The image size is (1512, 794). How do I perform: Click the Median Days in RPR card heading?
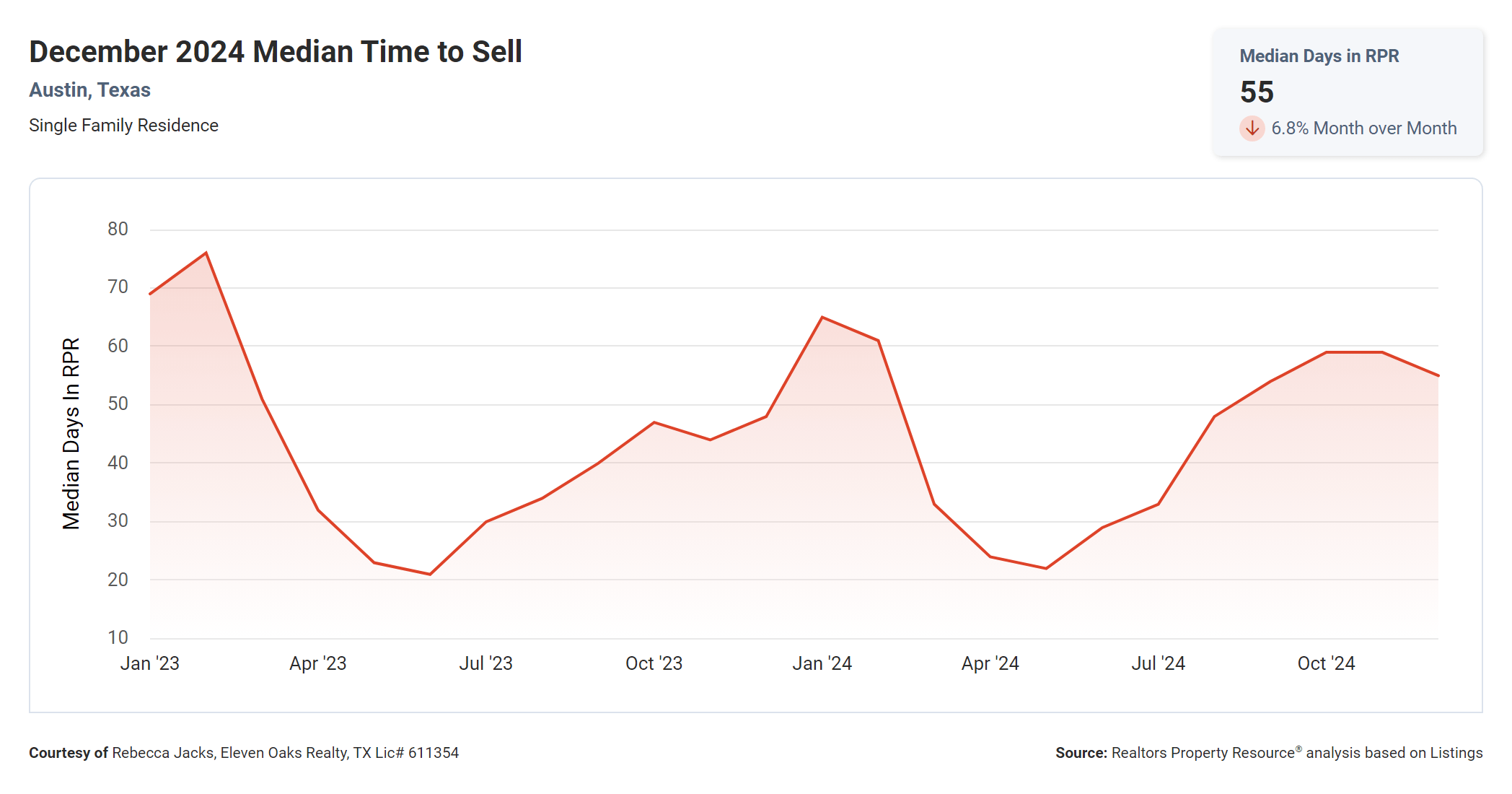[x=1319, y=56]
